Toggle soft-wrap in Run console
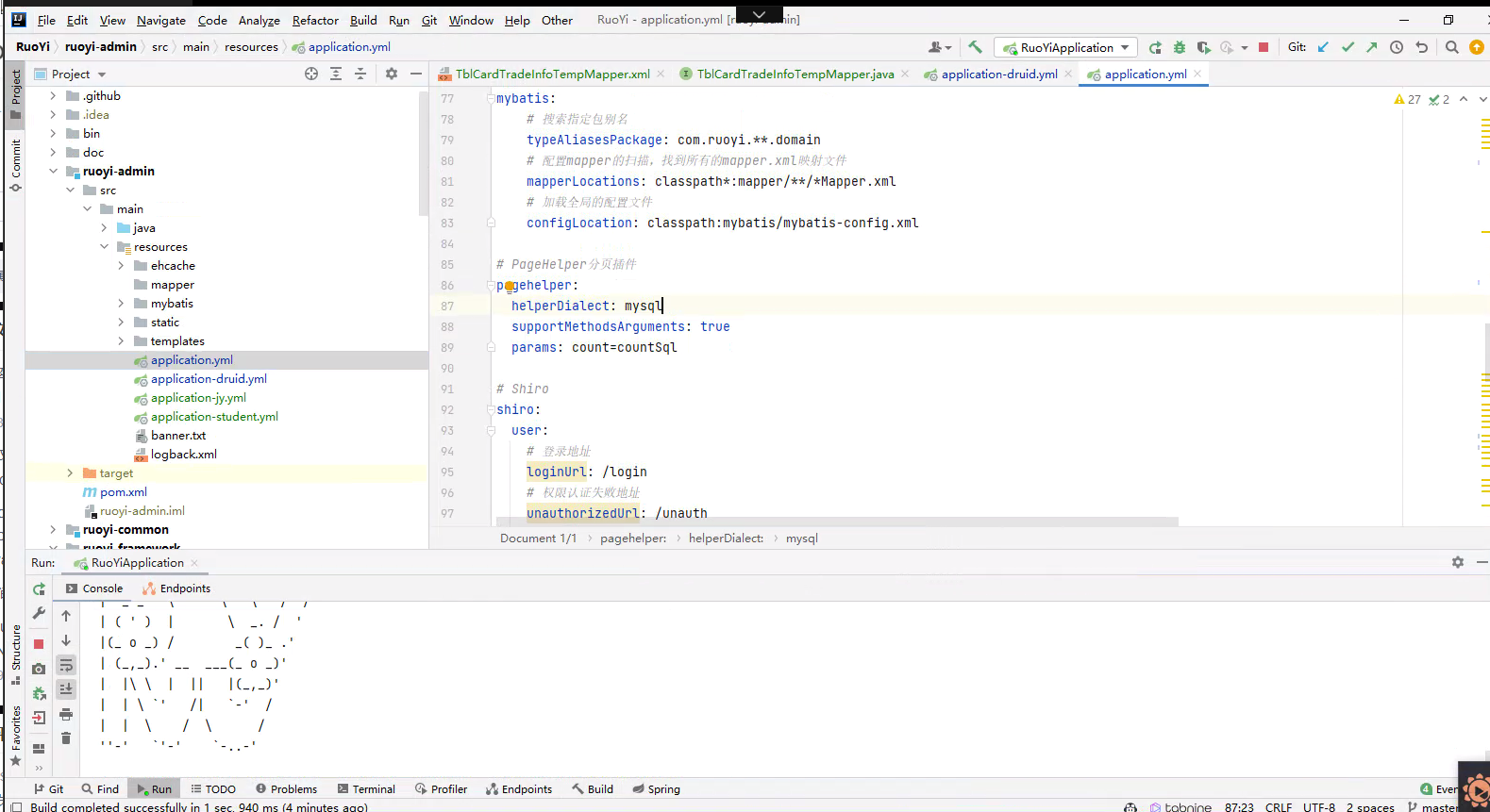1490x812 pixels. point(66,665)
